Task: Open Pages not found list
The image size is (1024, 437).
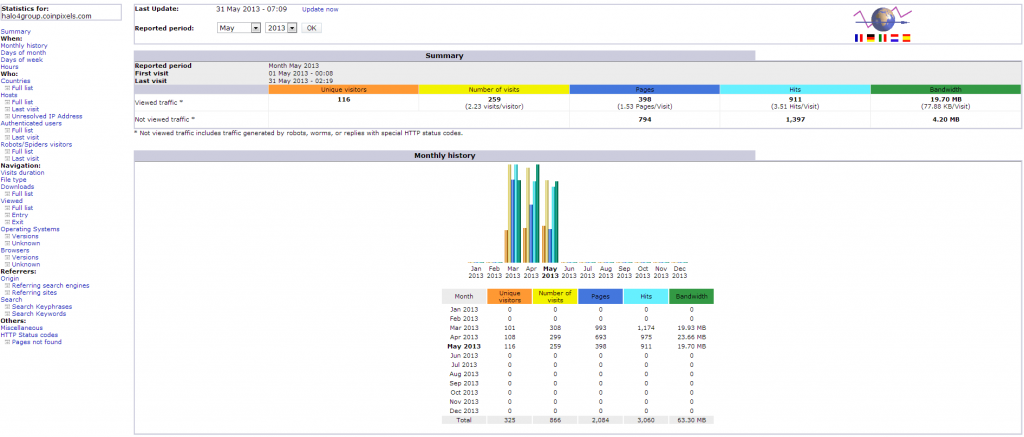Action: click(x=37, y=342)
